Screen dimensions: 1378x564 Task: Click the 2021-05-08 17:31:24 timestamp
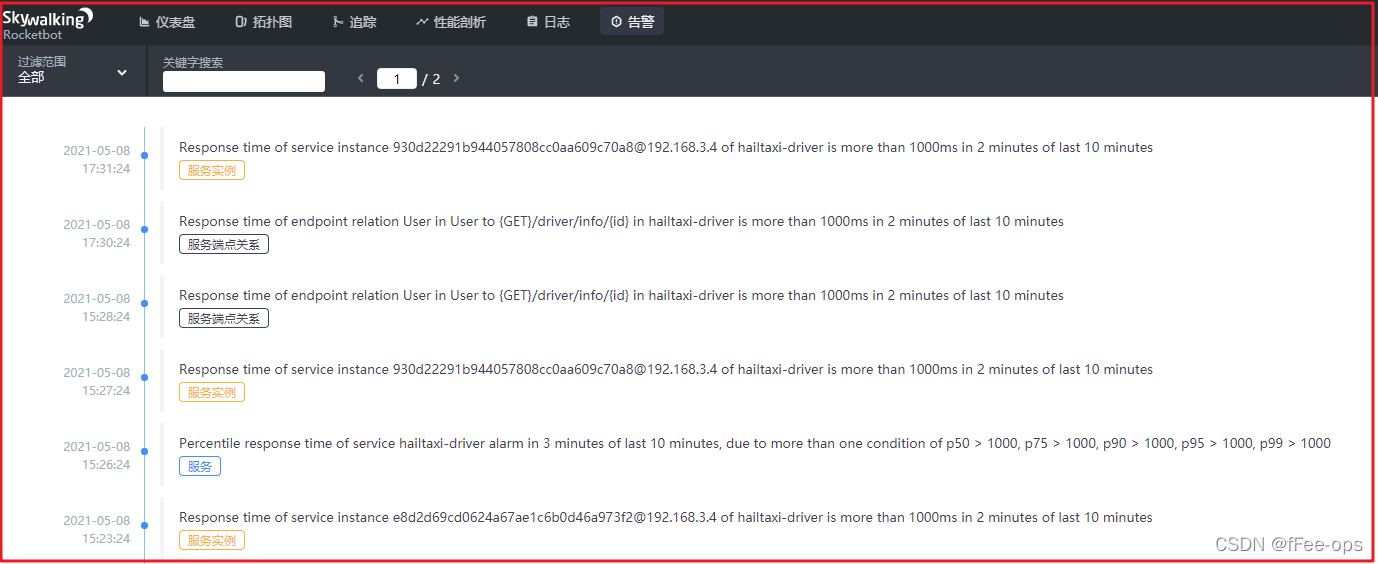97,159
